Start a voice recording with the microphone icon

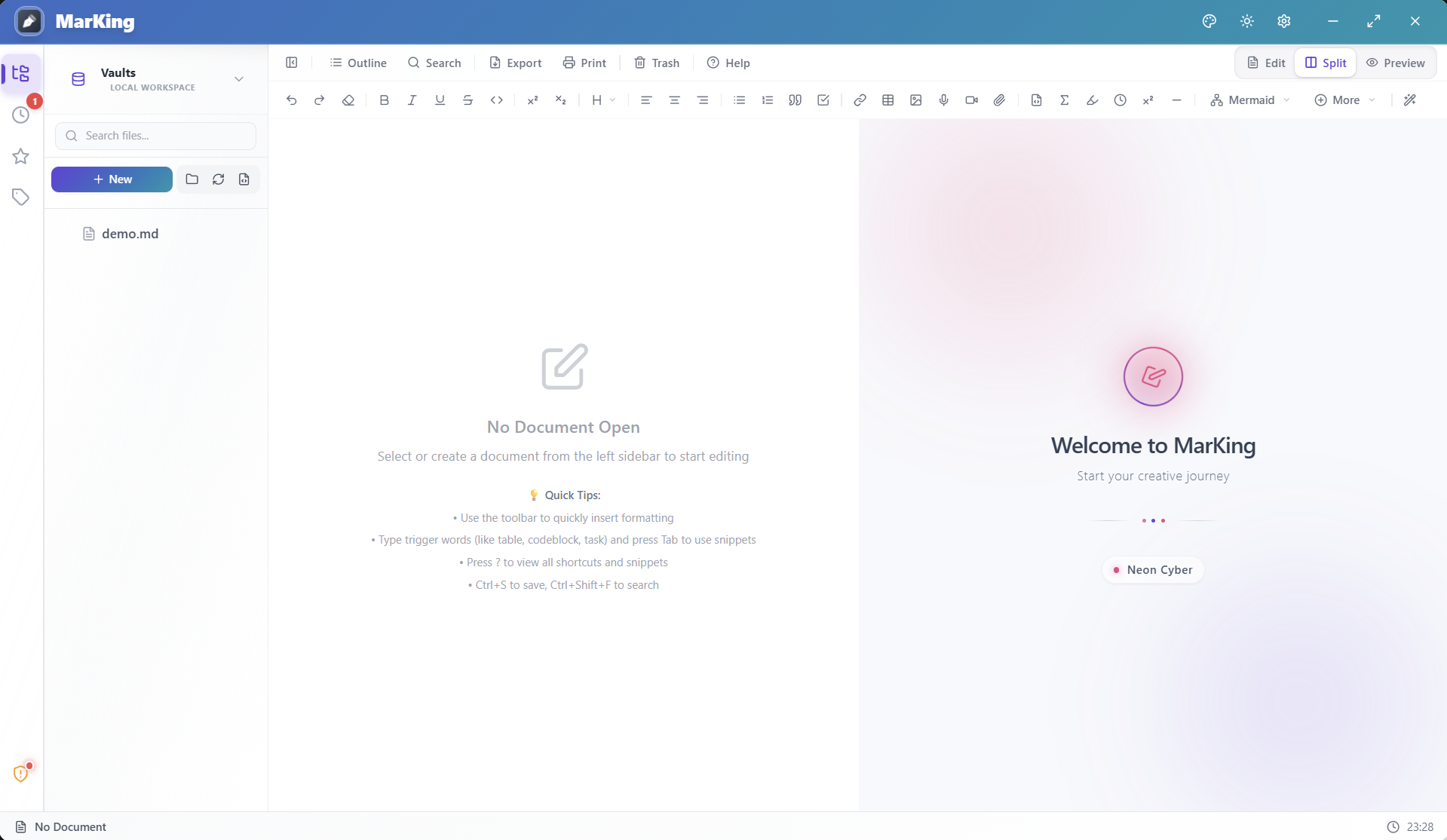[943, 100]
